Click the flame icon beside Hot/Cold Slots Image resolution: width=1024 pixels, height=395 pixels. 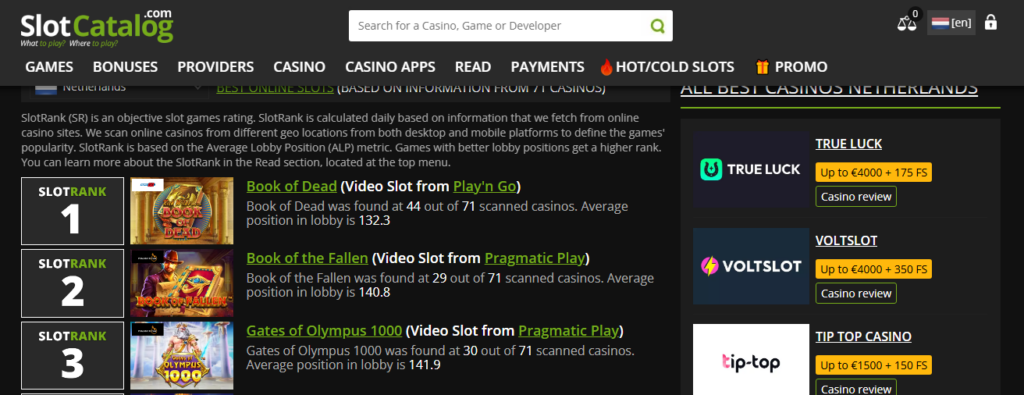pyautogui.click(x=607, y=67)
